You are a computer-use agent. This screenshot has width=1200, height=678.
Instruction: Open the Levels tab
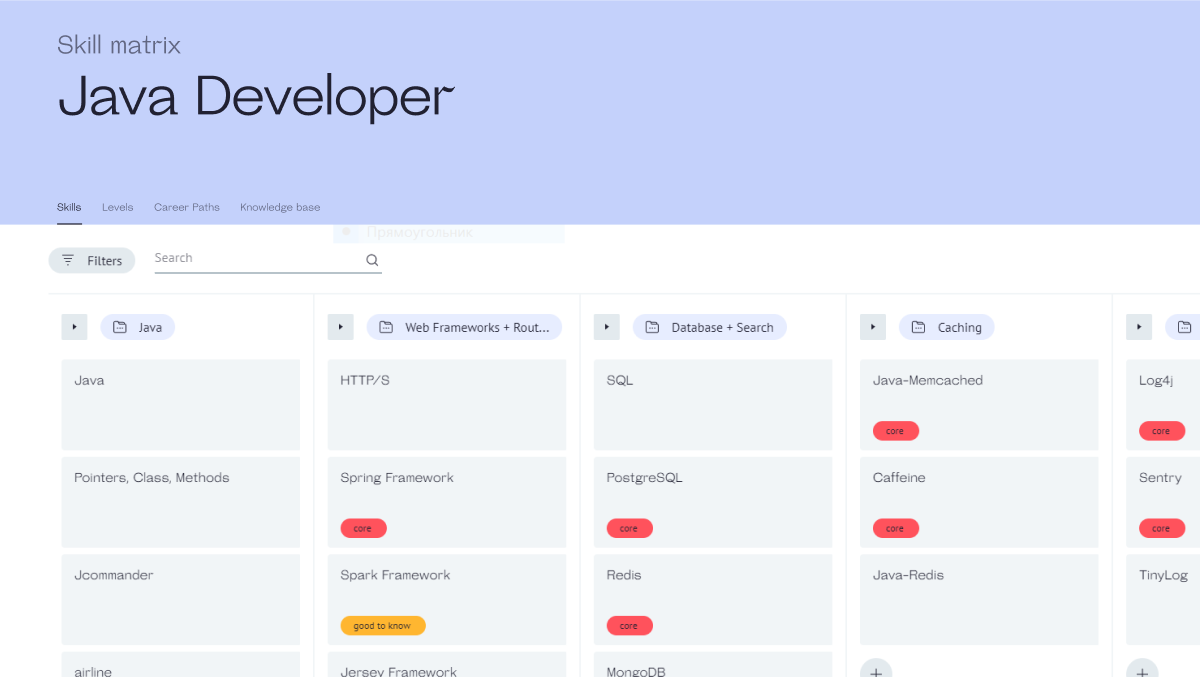pyautogui.click(x=117, y=207)
